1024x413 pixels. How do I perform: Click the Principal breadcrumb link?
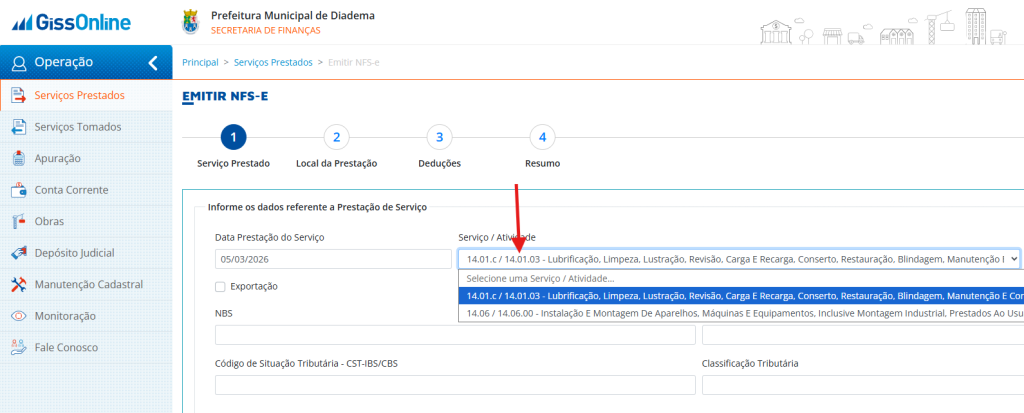coord(200,63)
